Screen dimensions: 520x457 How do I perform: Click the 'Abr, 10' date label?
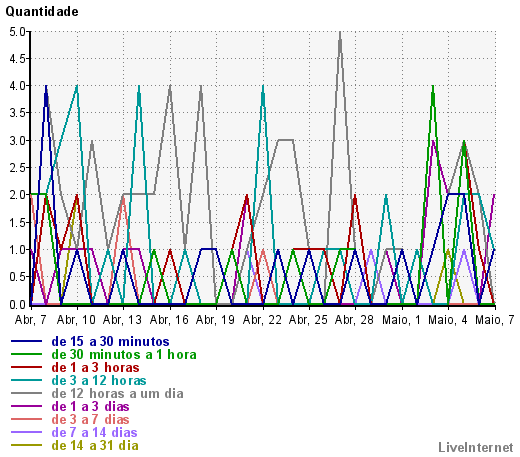coord(76,320)
